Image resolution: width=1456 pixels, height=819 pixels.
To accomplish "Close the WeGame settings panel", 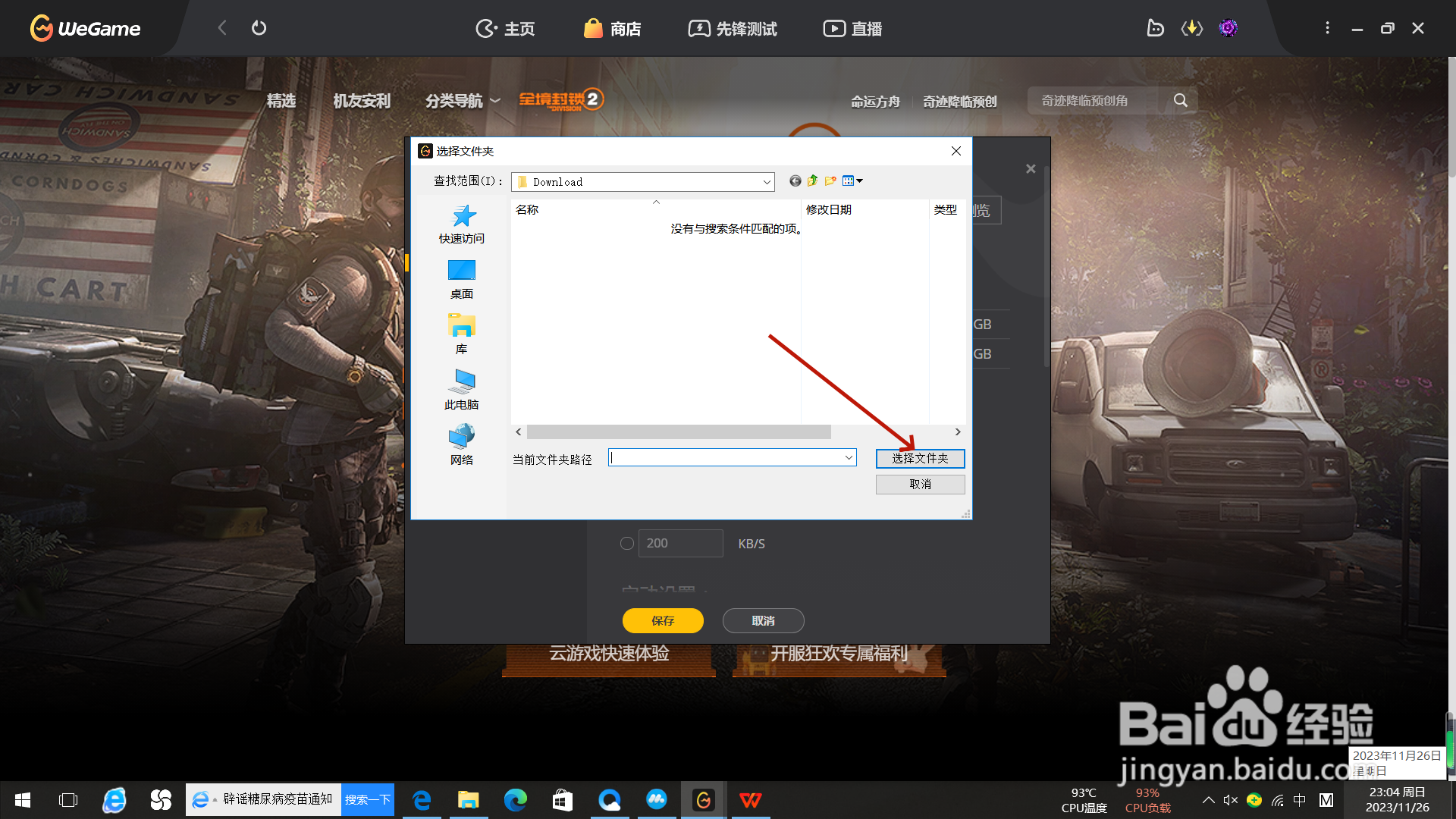I will pos(1031,168).
